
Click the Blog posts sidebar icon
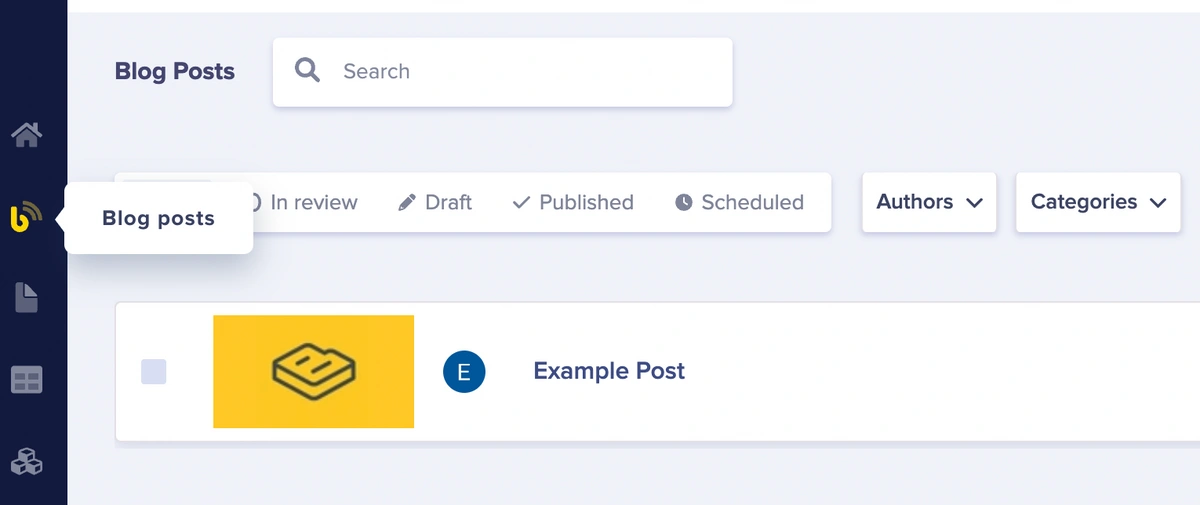tap(26, 216)
